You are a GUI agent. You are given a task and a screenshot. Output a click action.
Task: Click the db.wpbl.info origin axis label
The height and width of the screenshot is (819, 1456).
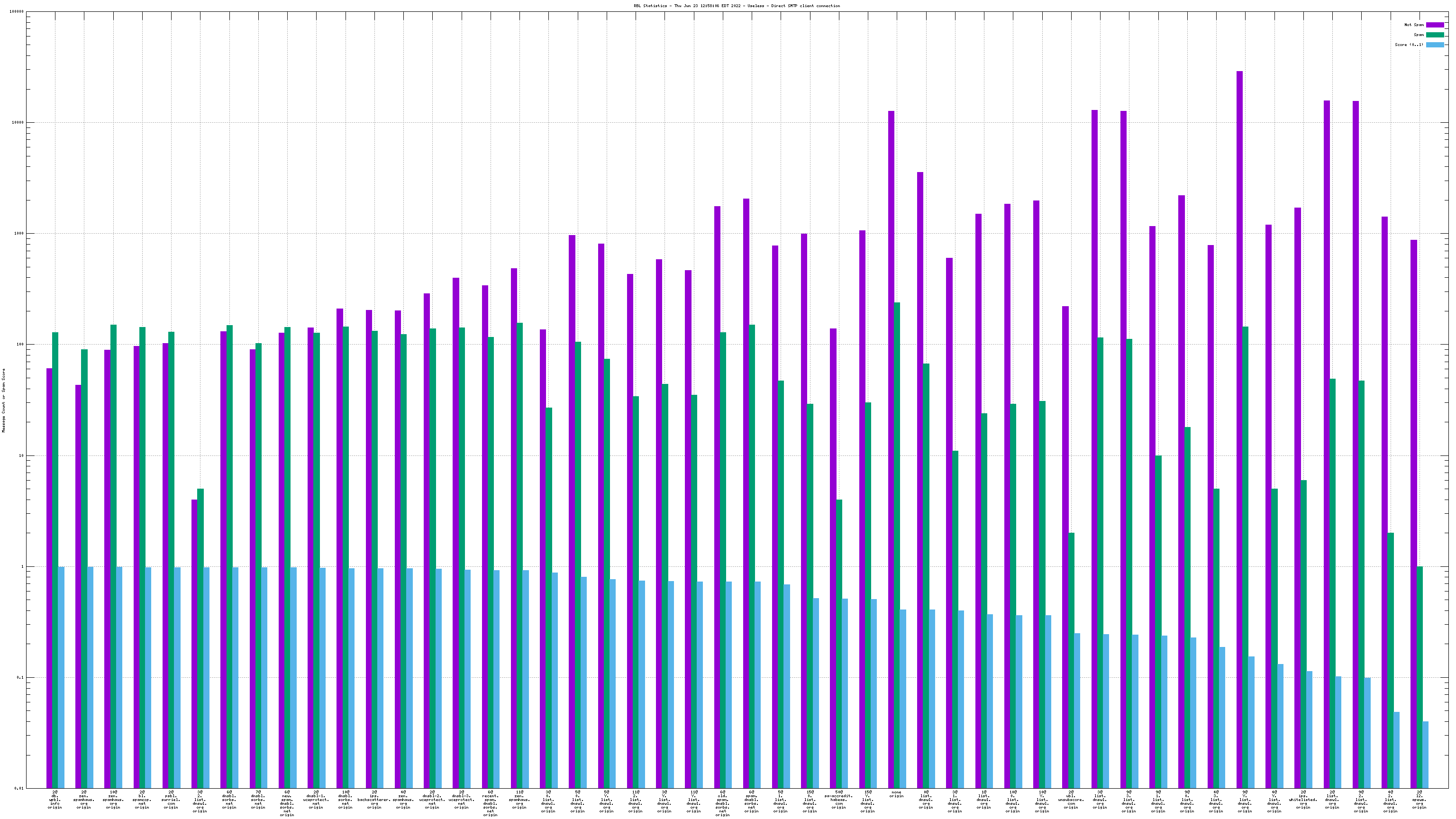55,800
